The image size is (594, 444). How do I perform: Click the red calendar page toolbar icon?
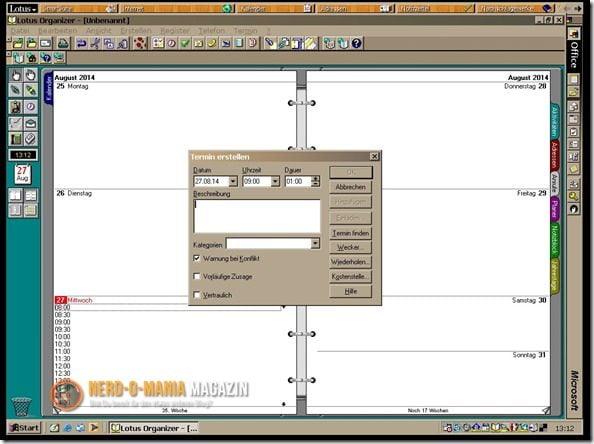click(x=253, y=43)
